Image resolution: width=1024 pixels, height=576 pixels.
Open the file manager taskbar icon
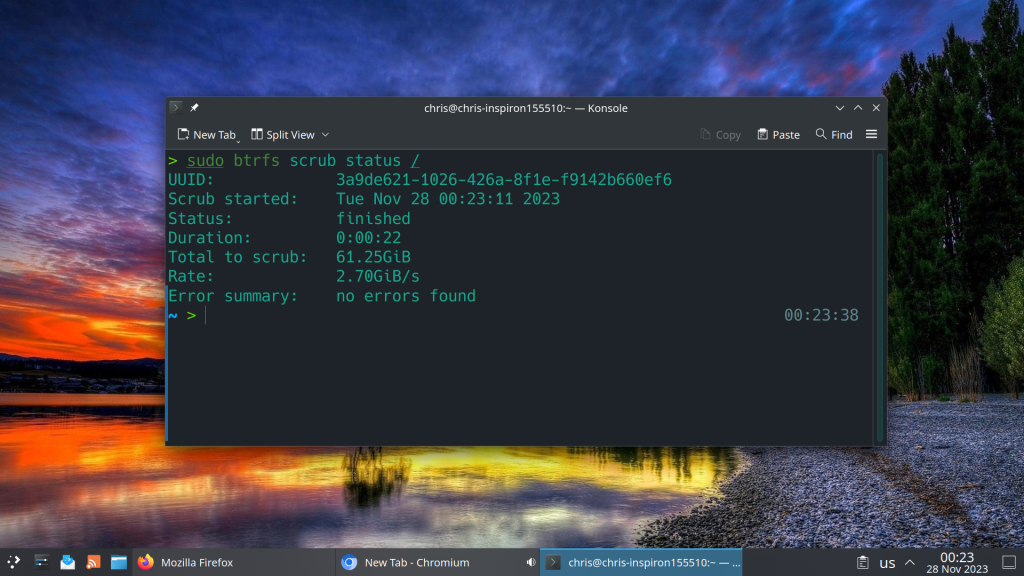pyautogui.click(x=119, y=562)
